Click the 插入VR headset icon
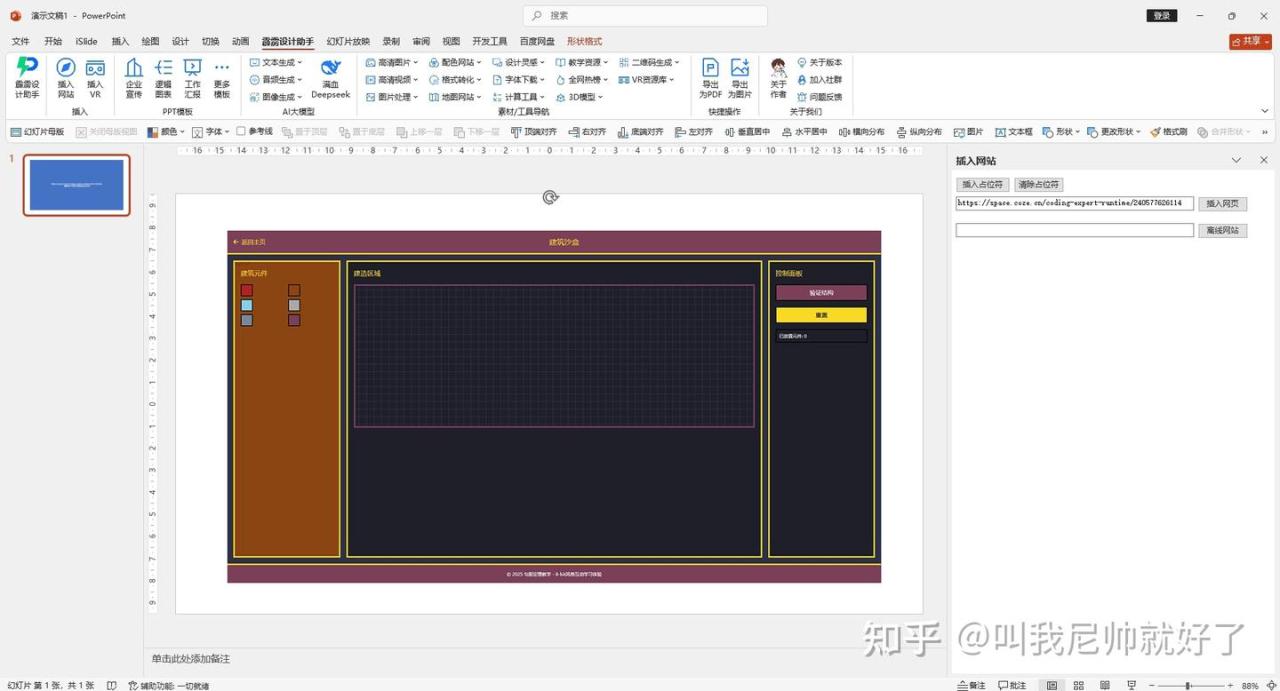This screenshot has width=1280, height=691. (95, 69)
